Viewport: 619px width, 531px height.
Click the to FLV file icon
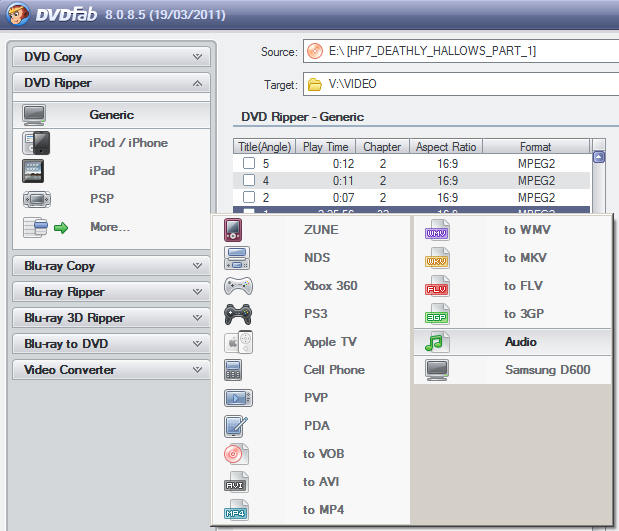pyautogui.click(x=437, y=286)
